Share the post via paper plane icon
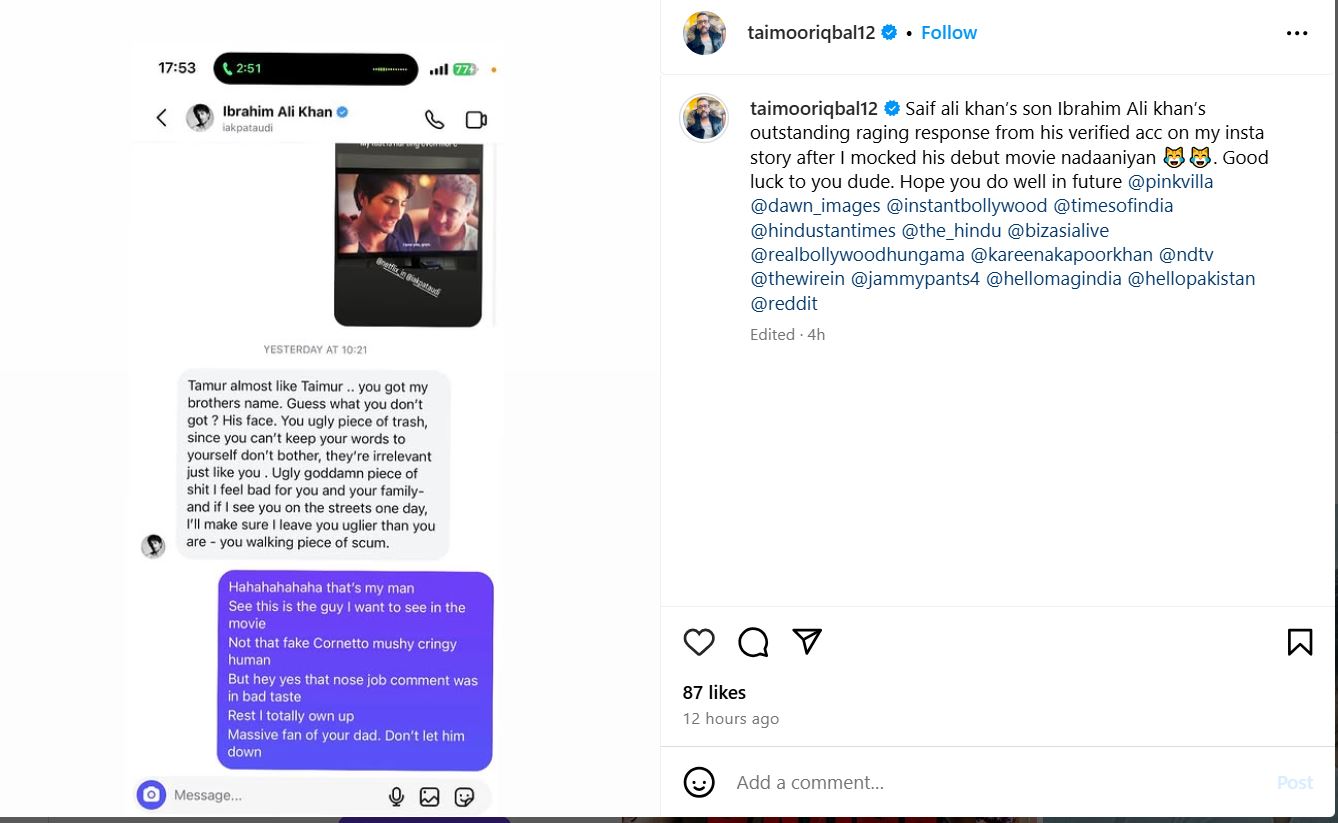This screenshot has width=1338, height=823. tap(807, 641)
